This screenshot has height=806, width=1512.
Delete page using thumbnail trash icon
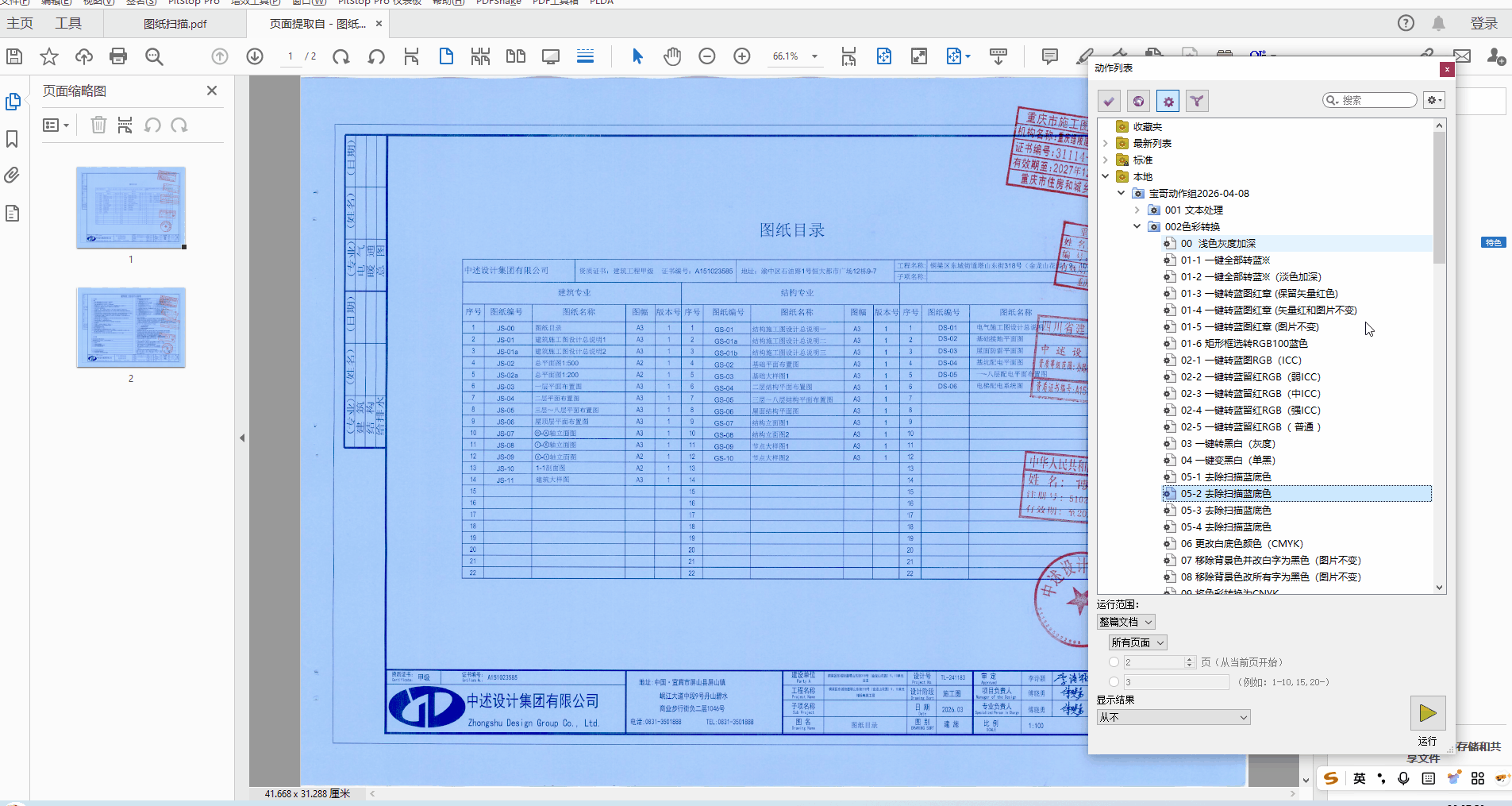(98, 125)
